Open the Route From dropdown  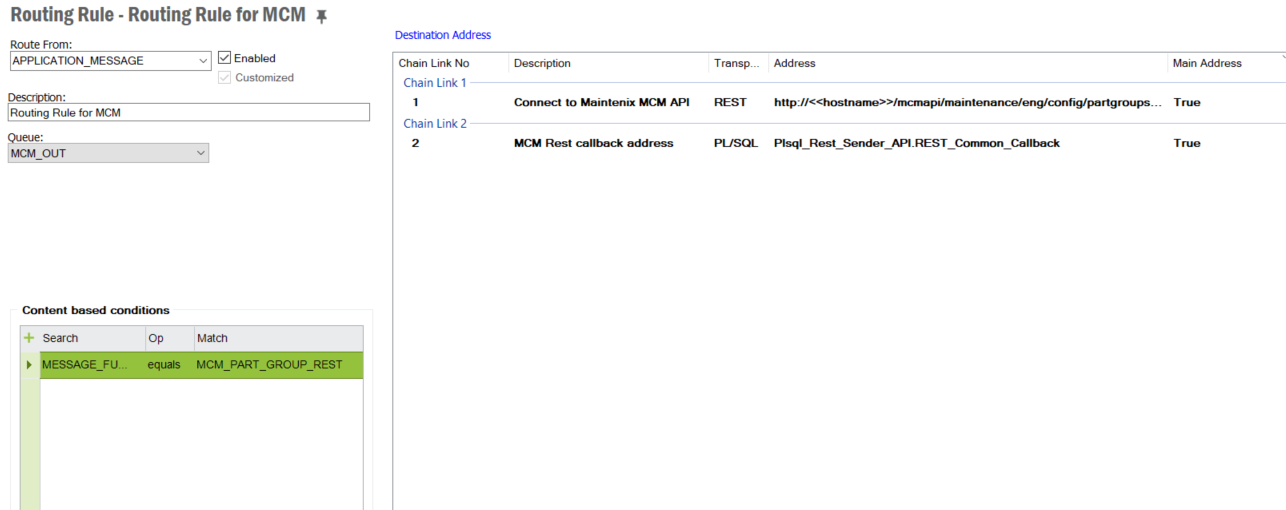point(203,61)
